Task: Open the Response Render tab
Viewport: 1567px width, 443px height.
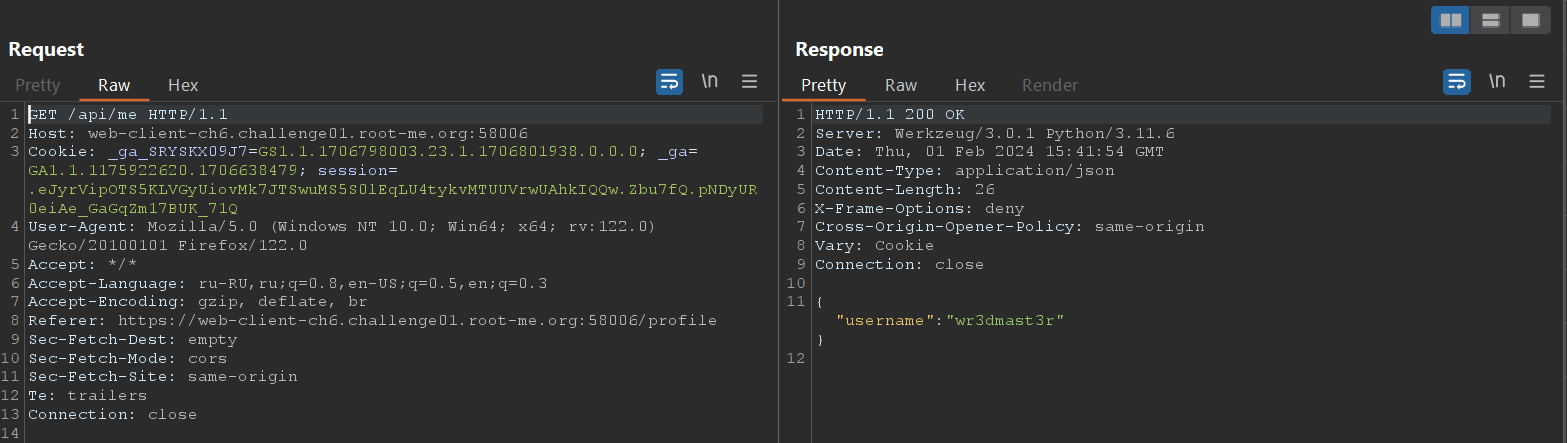Action: pos(1050,86)
